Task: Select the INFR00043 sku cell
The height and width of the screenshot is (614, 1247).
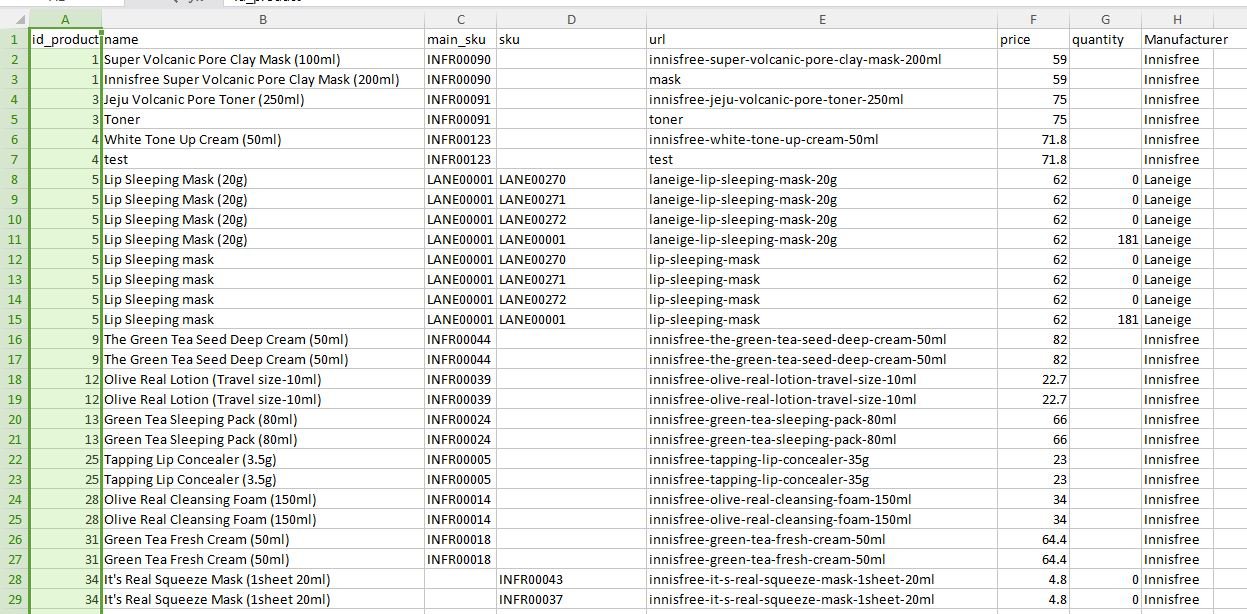Action: tap(571, 579)
